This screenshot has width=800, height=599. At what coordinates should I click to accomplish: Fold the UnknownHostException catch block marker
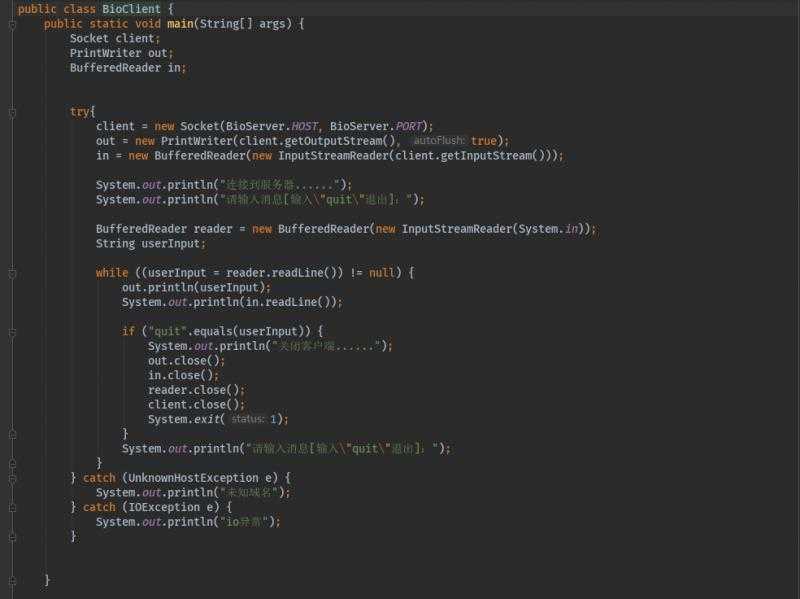coord(13,479)
